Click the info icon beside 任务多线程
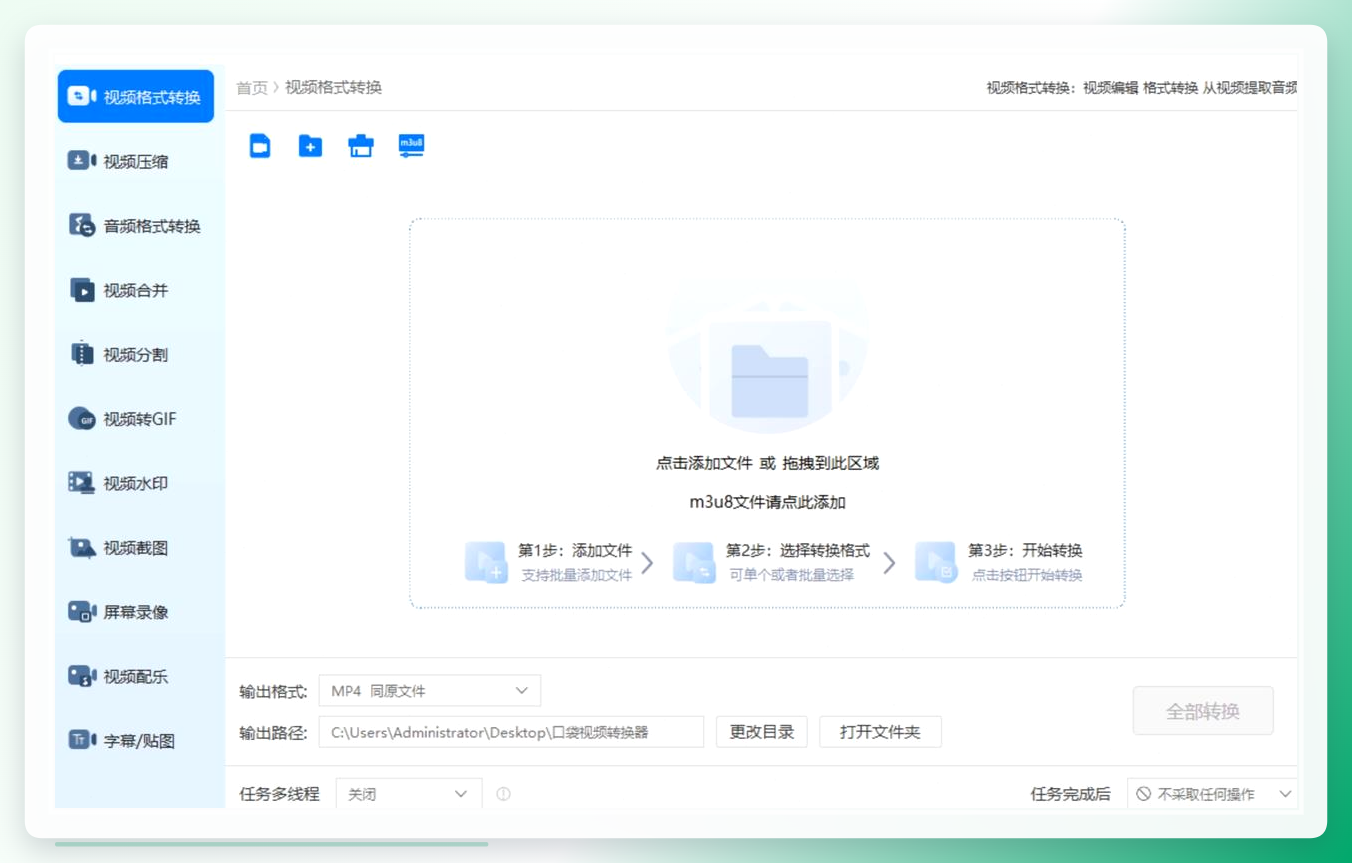Viewport: 1352px width, 863px height. point(503,794)
